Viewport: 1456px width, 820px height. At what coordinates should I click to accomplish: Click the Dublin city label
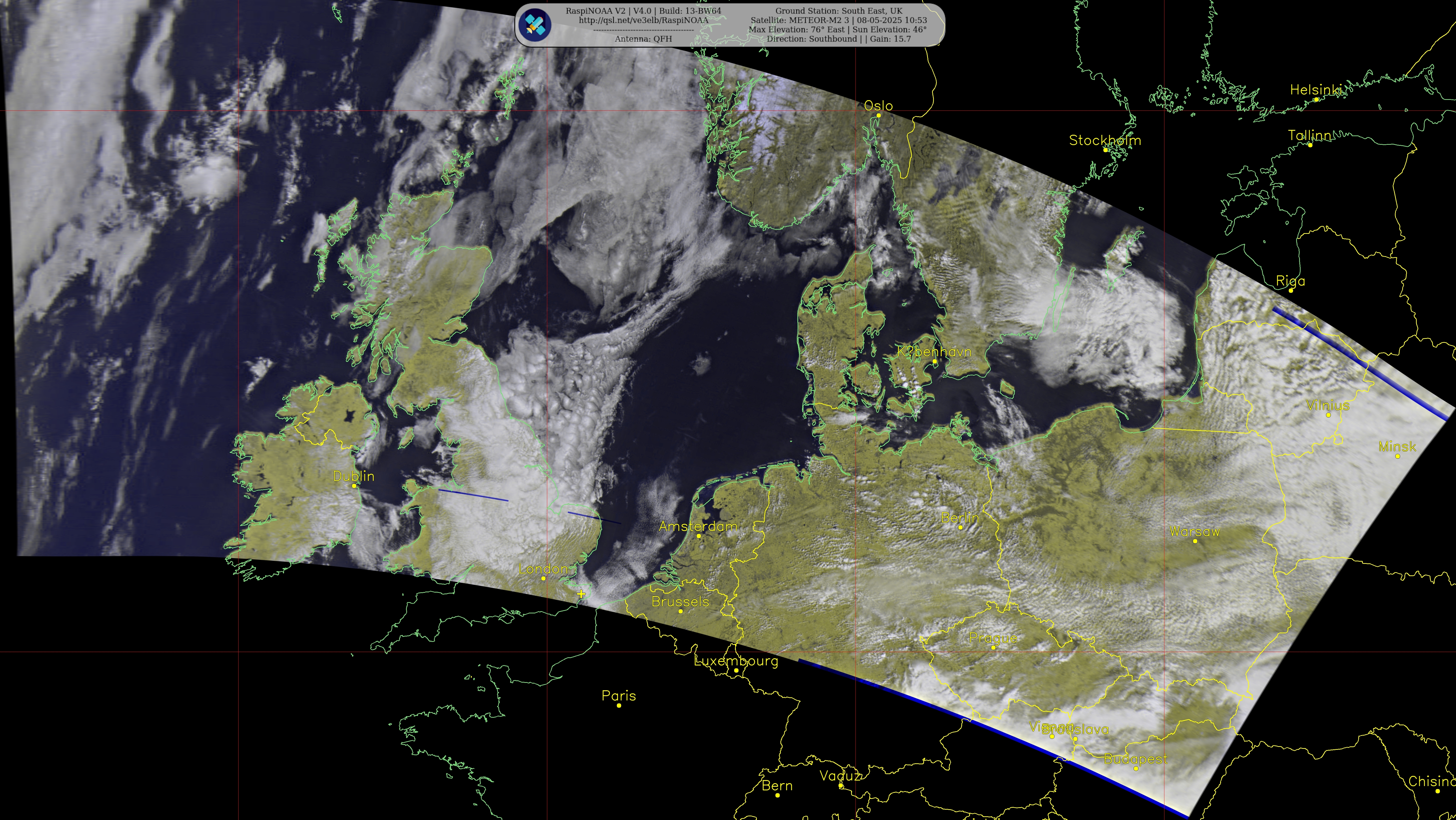[x=354, y=476]
